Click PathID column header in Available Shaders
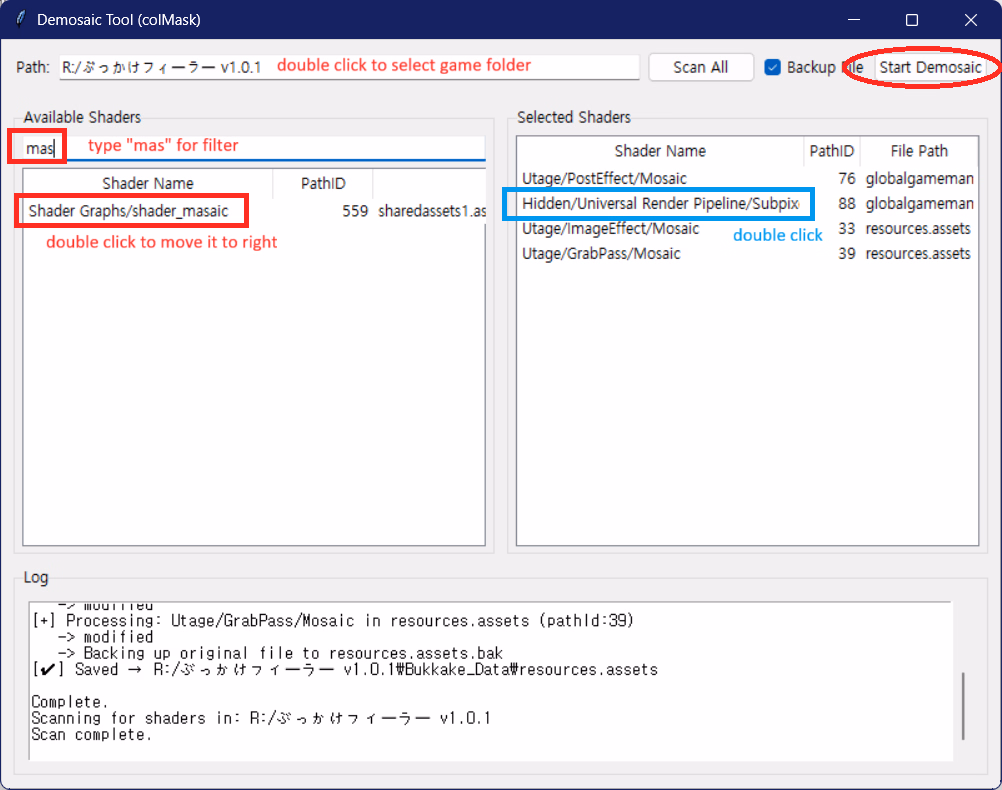The height and width of the screenshot is (790, 1002). tap(323, 183)
